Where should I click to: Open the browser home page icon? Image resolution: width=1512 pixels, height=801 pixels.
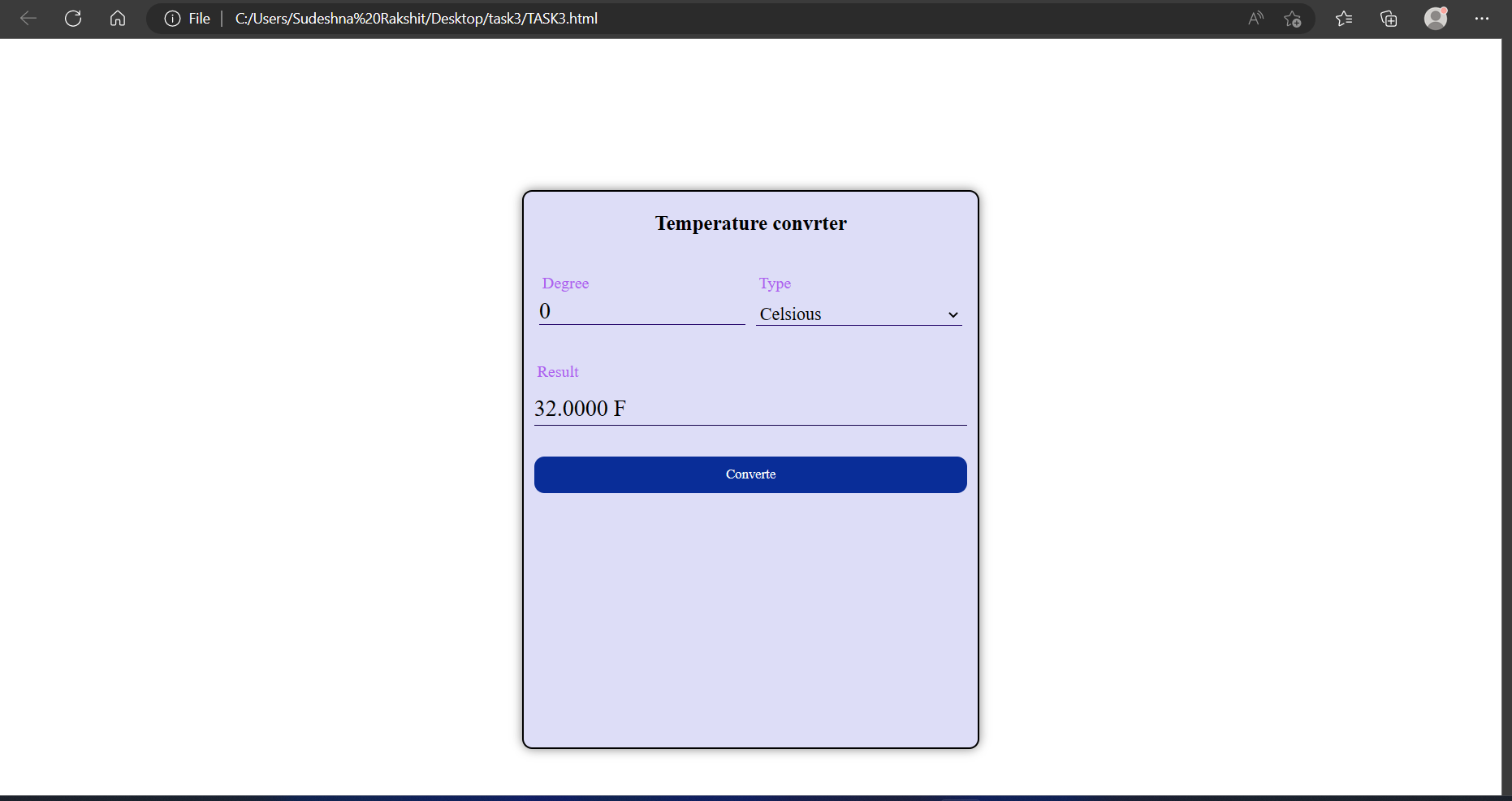[118, 19]
